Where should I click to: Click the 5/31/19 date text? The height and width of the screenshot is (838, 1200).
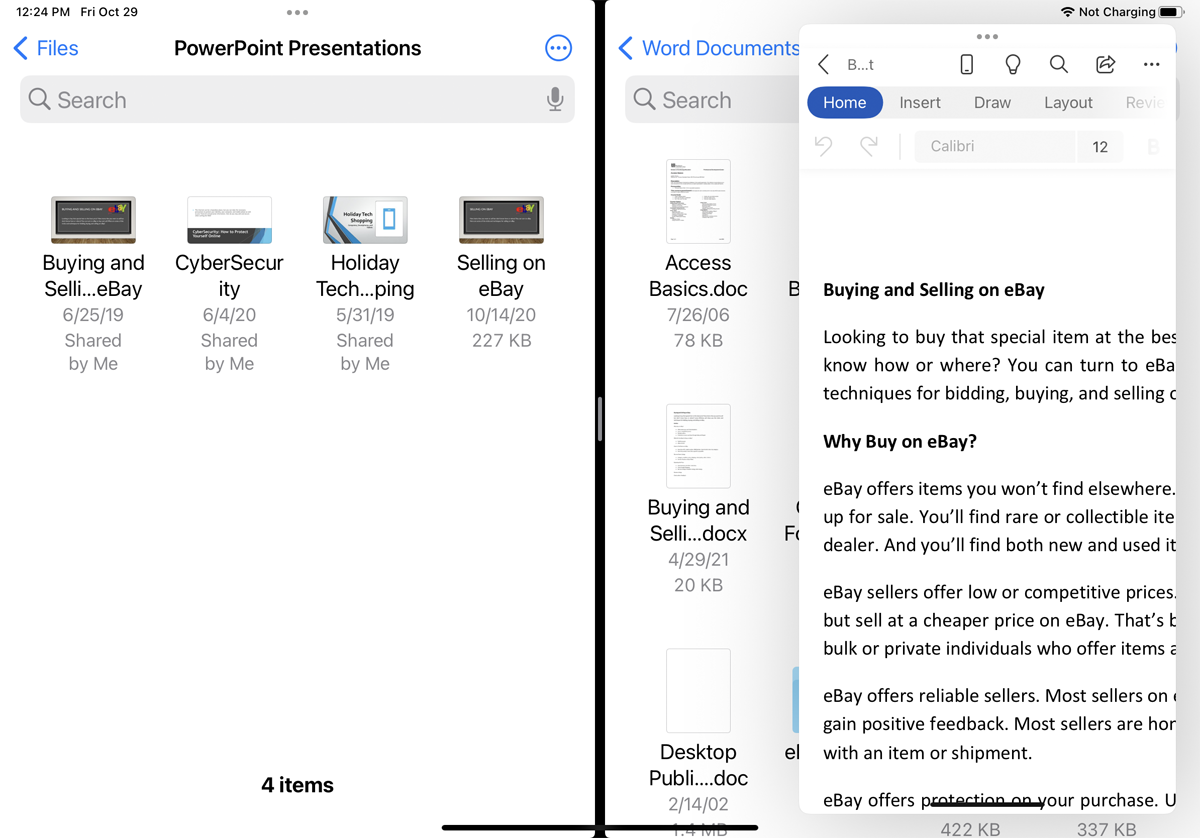click(365, 315)
